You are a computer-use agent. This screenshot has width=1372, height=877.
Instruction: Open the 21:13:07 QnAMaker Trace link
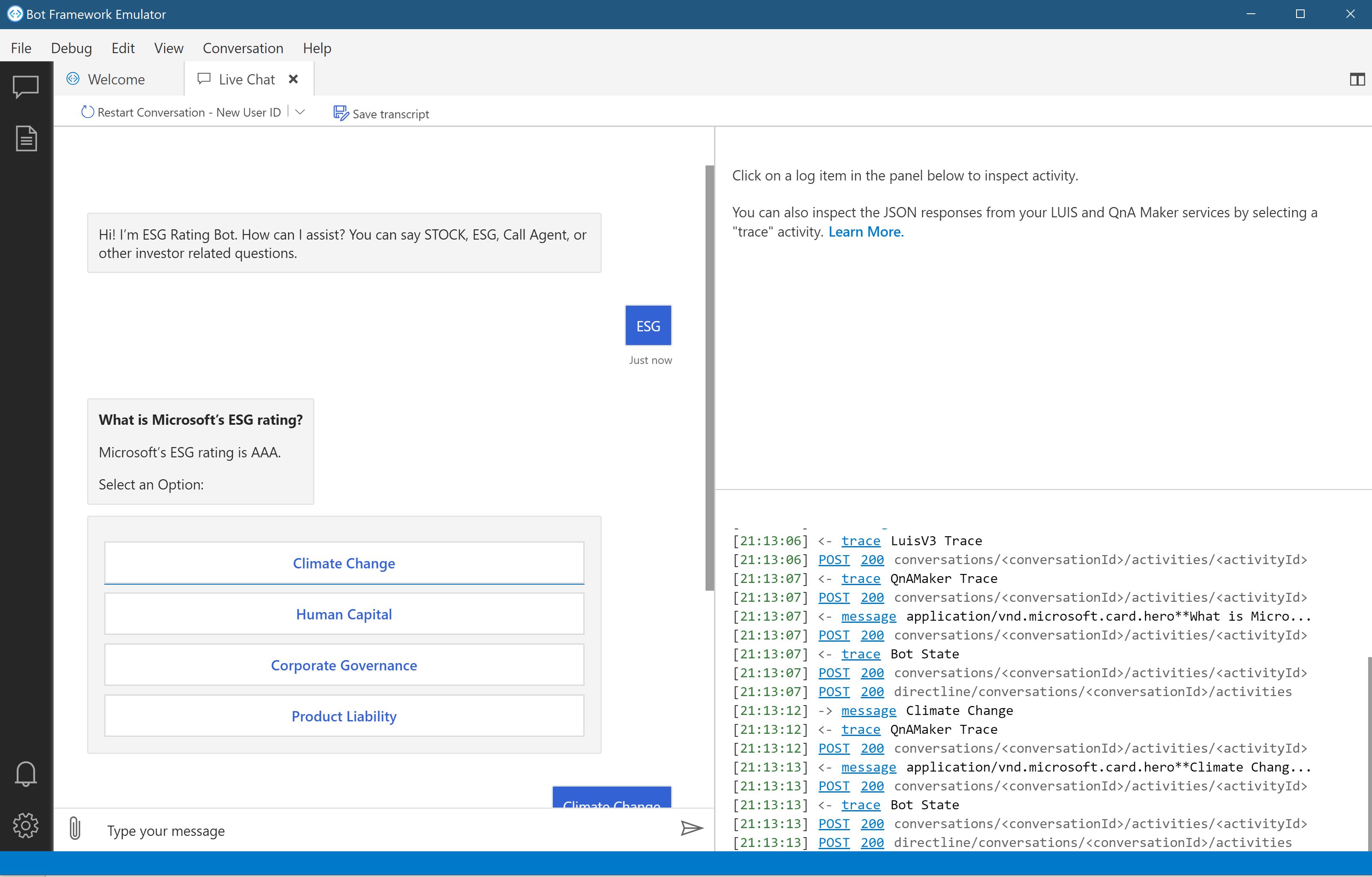[x=860, y=579]
